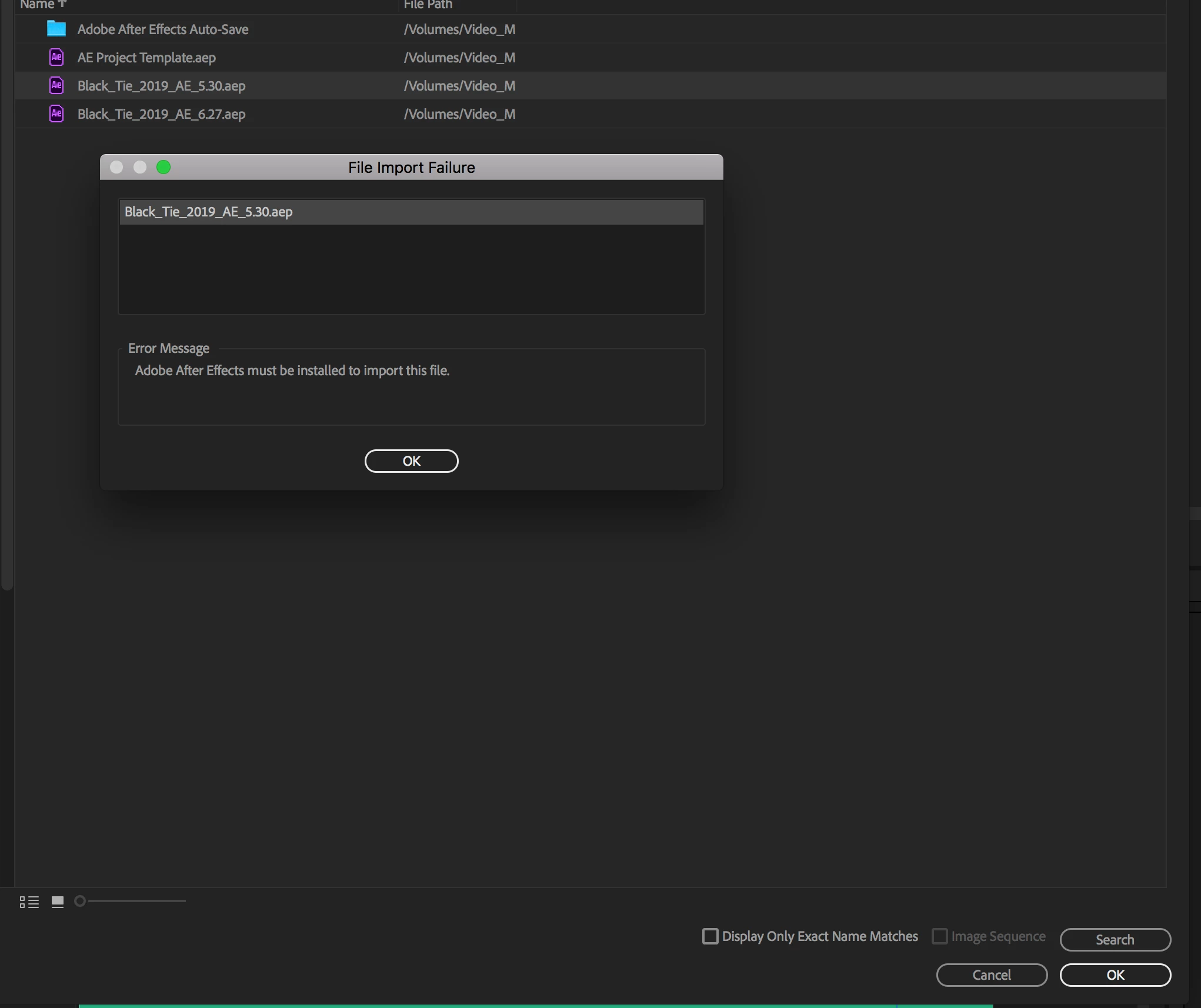Click the File Path column header

coord(428,5)
